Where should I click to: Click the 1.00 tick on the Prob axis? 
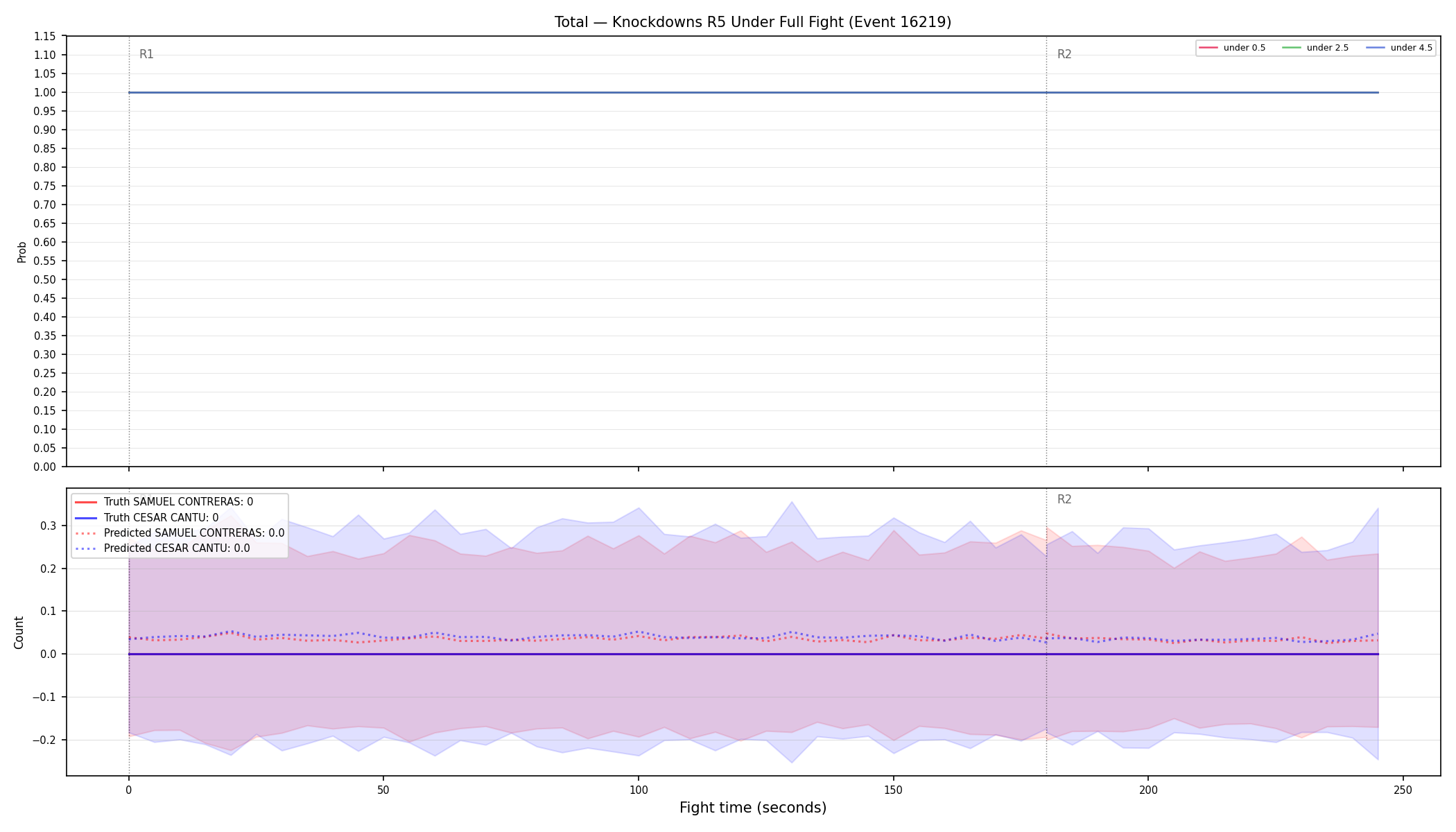coord(45,92)
